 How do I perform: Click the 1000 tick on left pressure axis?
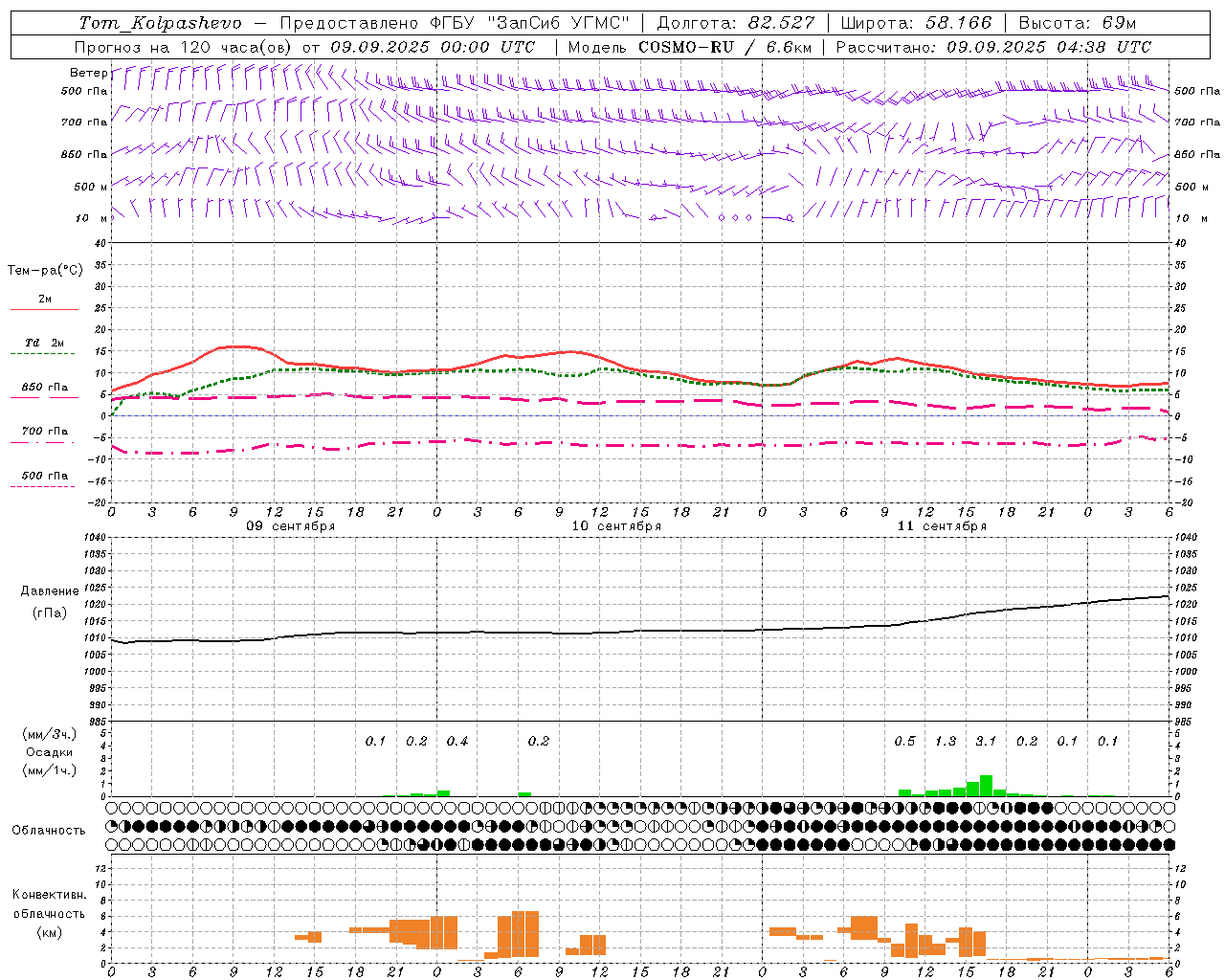click(x=96, y=672)
